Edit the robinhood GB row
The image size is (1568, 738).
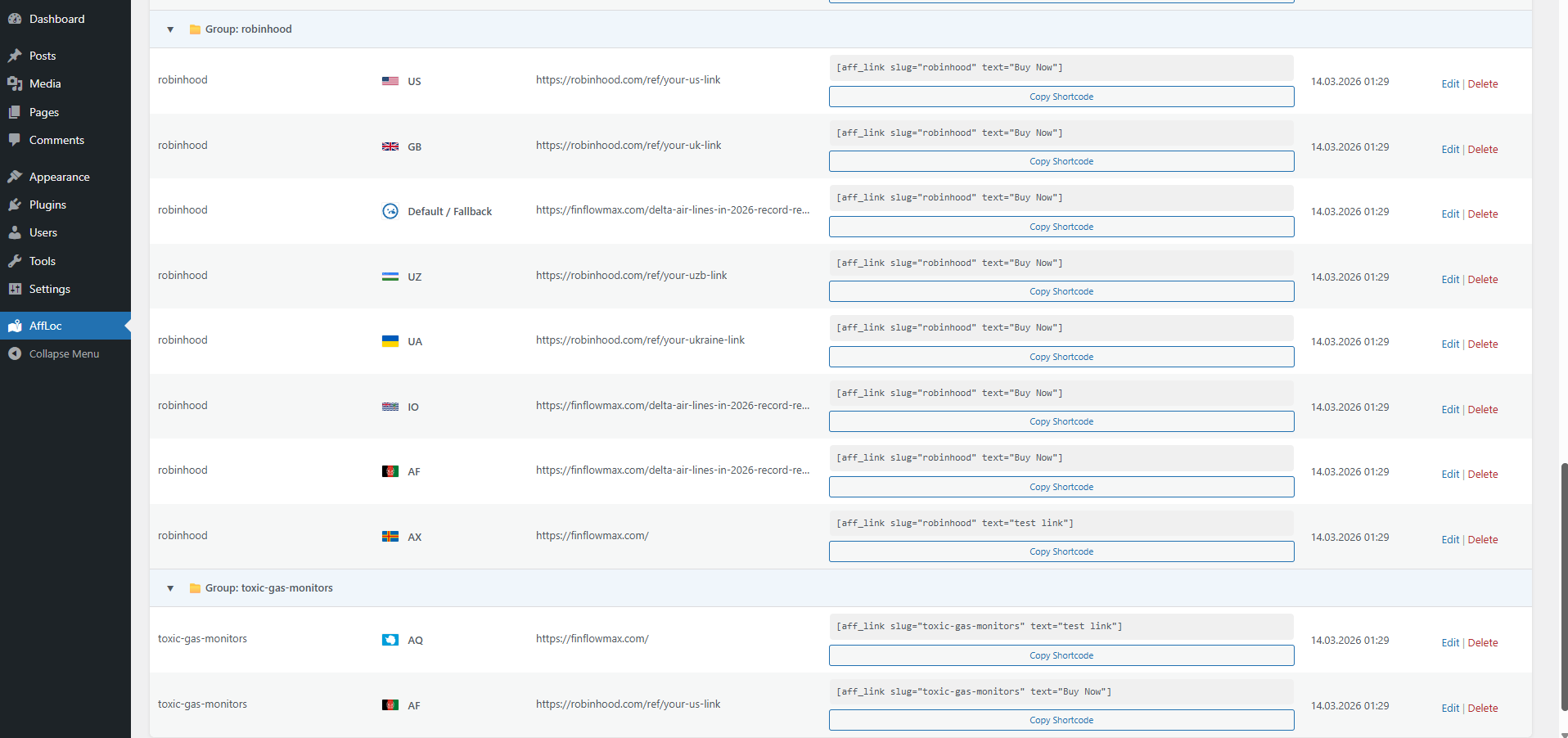pyautogui.click(x=1450, y=149)
